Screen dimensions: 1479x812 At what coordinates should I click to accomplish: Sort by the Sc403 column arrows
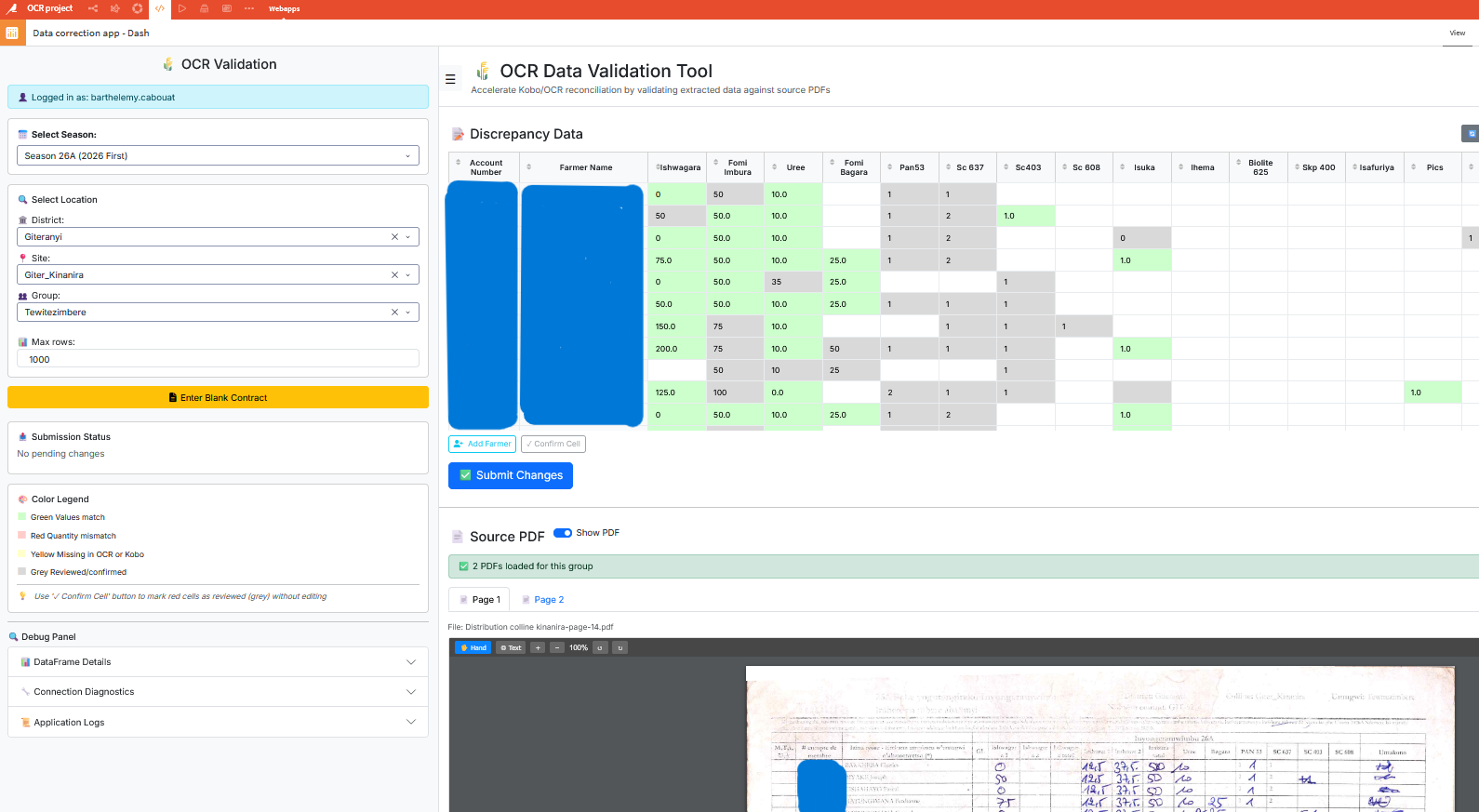point(1006,167)
